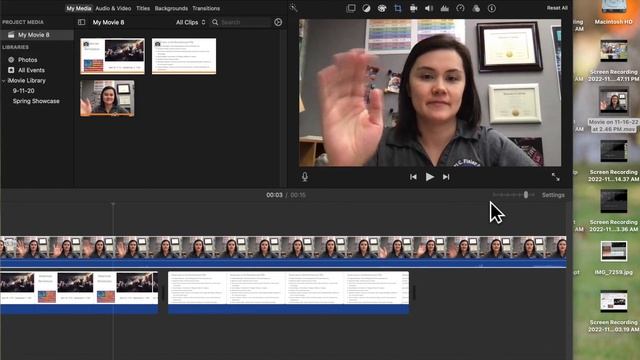Viewport: 640px width, 360px height.
Task: Play the movie preview
Action: [x=429, y=177]
